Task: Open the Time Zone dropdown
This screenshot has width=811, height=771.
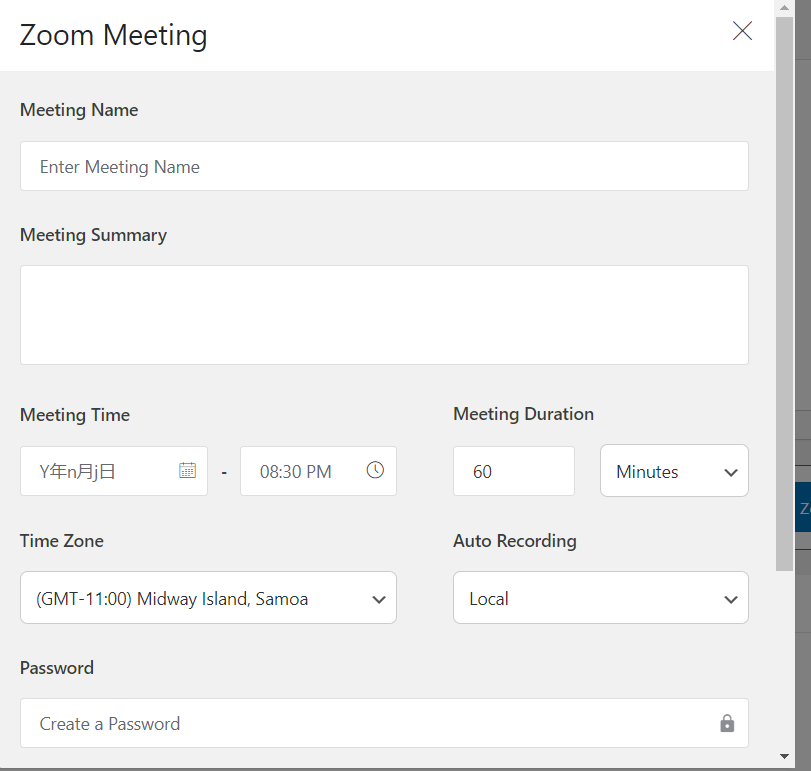Action: tap(208, 598)
